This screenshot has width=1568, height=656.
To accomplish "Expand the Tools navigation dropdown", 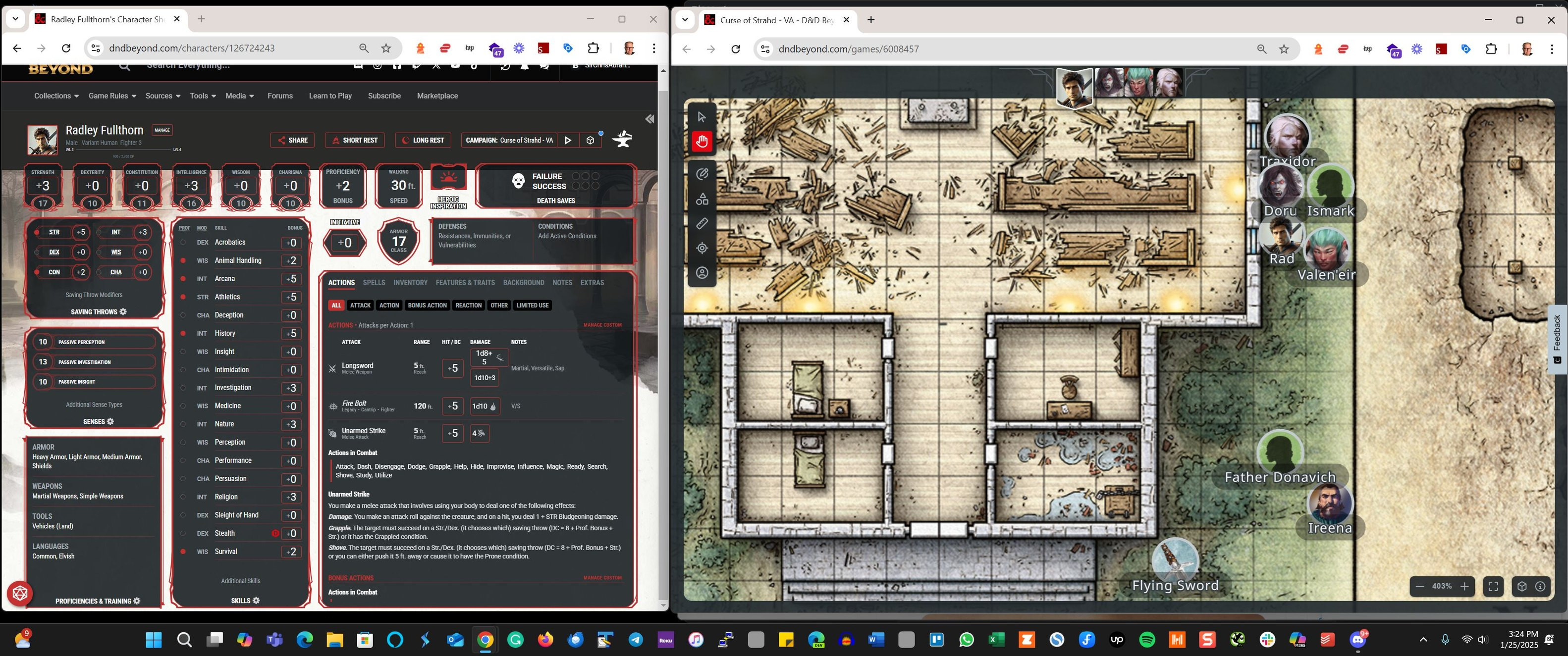I will point(203,96).
